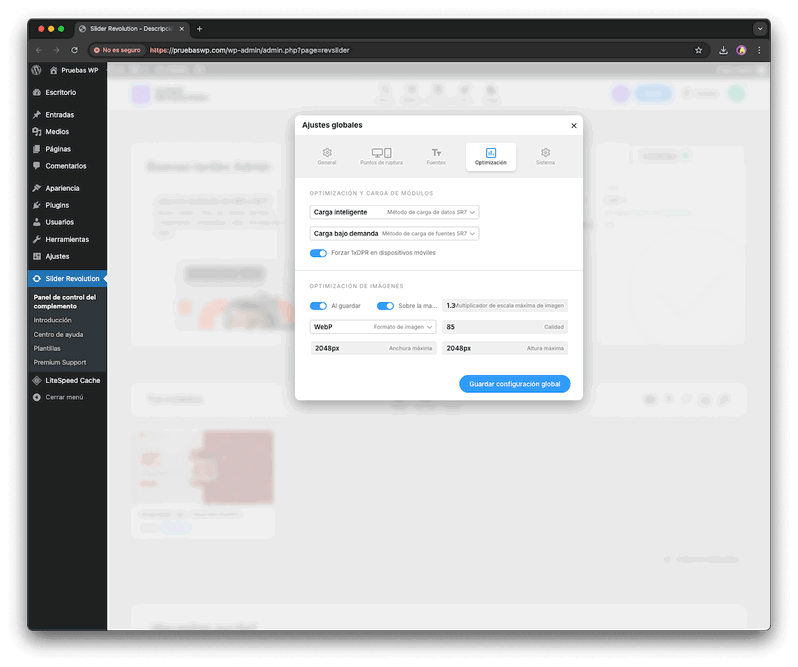The image size is (798, 667).
Task: Expand the Carga bajo demanda dropdown
Action: tap(394, 234)
